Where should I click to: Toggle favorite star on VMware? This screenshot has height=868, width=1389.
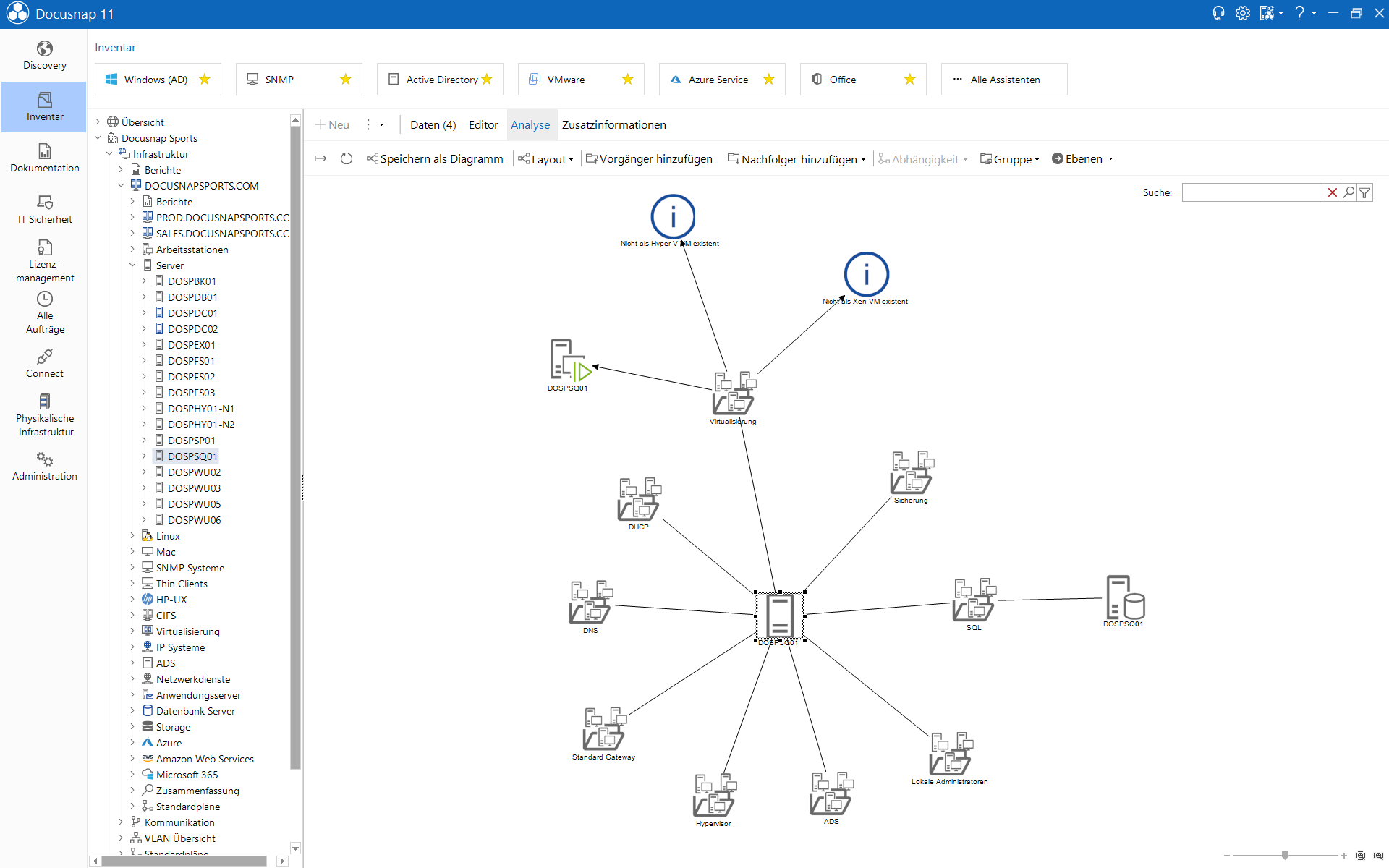pyautogui.click(x=628, y=80)
